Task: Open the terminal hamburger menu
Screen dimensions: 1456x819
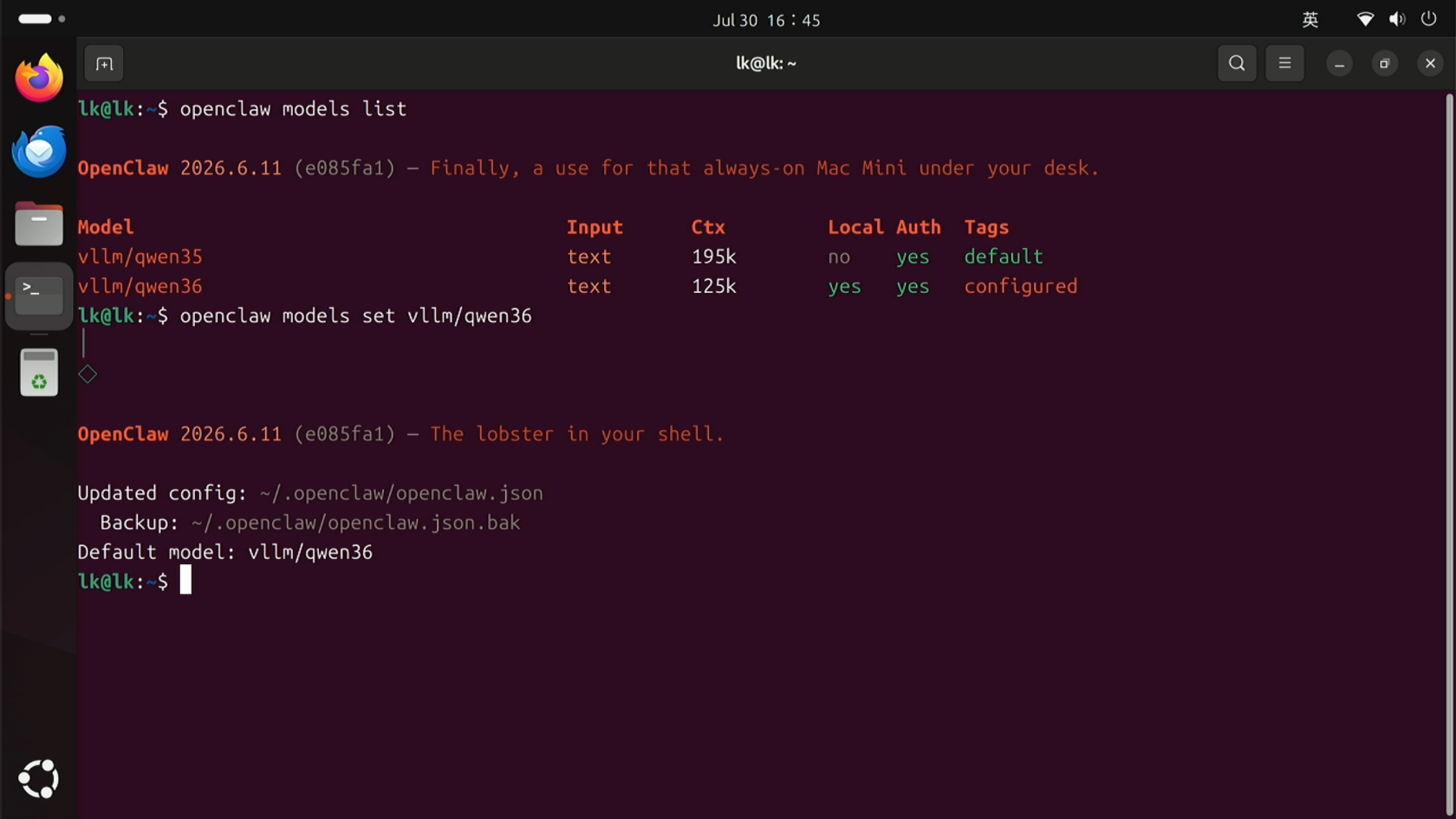Action: (1284, 63)
